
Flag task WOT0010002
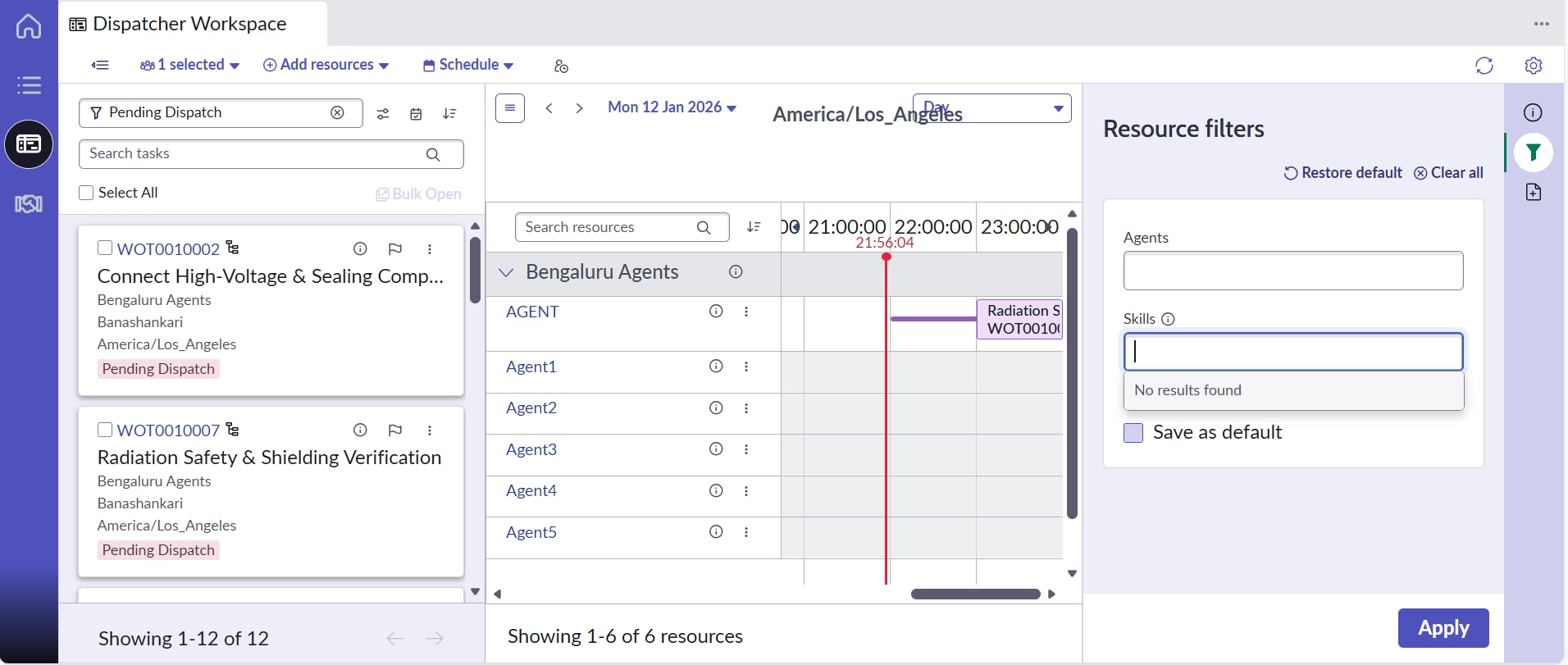tap(394, 248)
